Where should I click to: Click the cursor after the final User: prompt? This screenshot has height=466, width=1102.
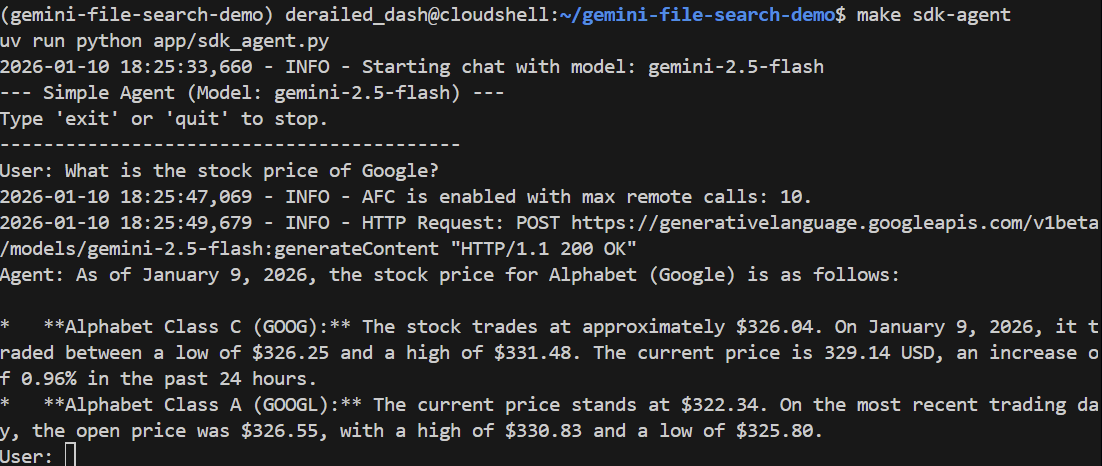pyautogui.click(x=69, y=456)
